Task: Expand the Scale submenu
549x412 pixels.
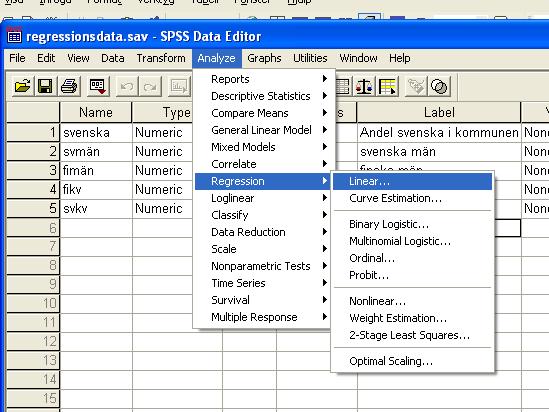Action: 262,249
